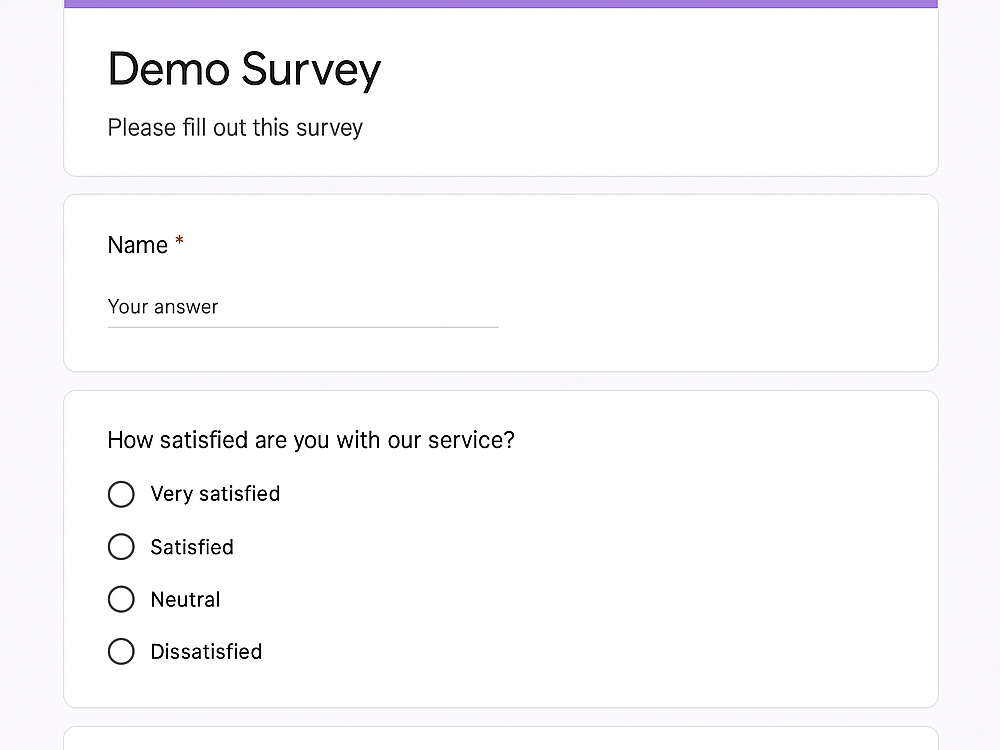Click the Name answer input field

pyautogui.click(x=303, y=308)
